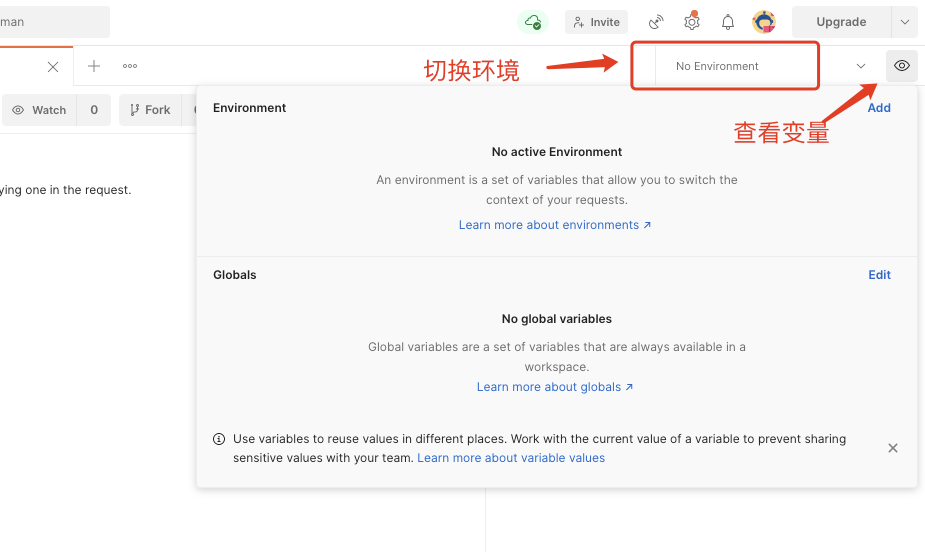Open Learn more about environments link
The height and width of the screenshot is (552, 925).
click(555, 225)
